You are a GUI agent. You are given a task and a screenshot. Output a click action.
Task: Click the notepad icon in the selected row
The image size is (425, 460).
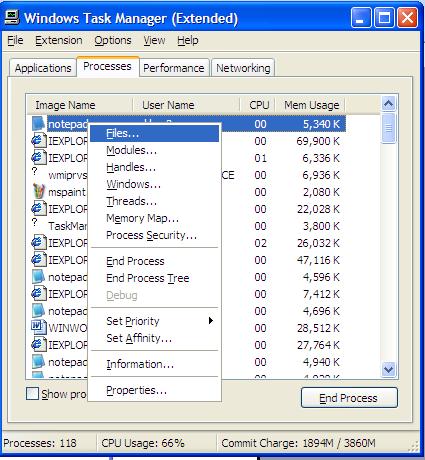[38, 124]
